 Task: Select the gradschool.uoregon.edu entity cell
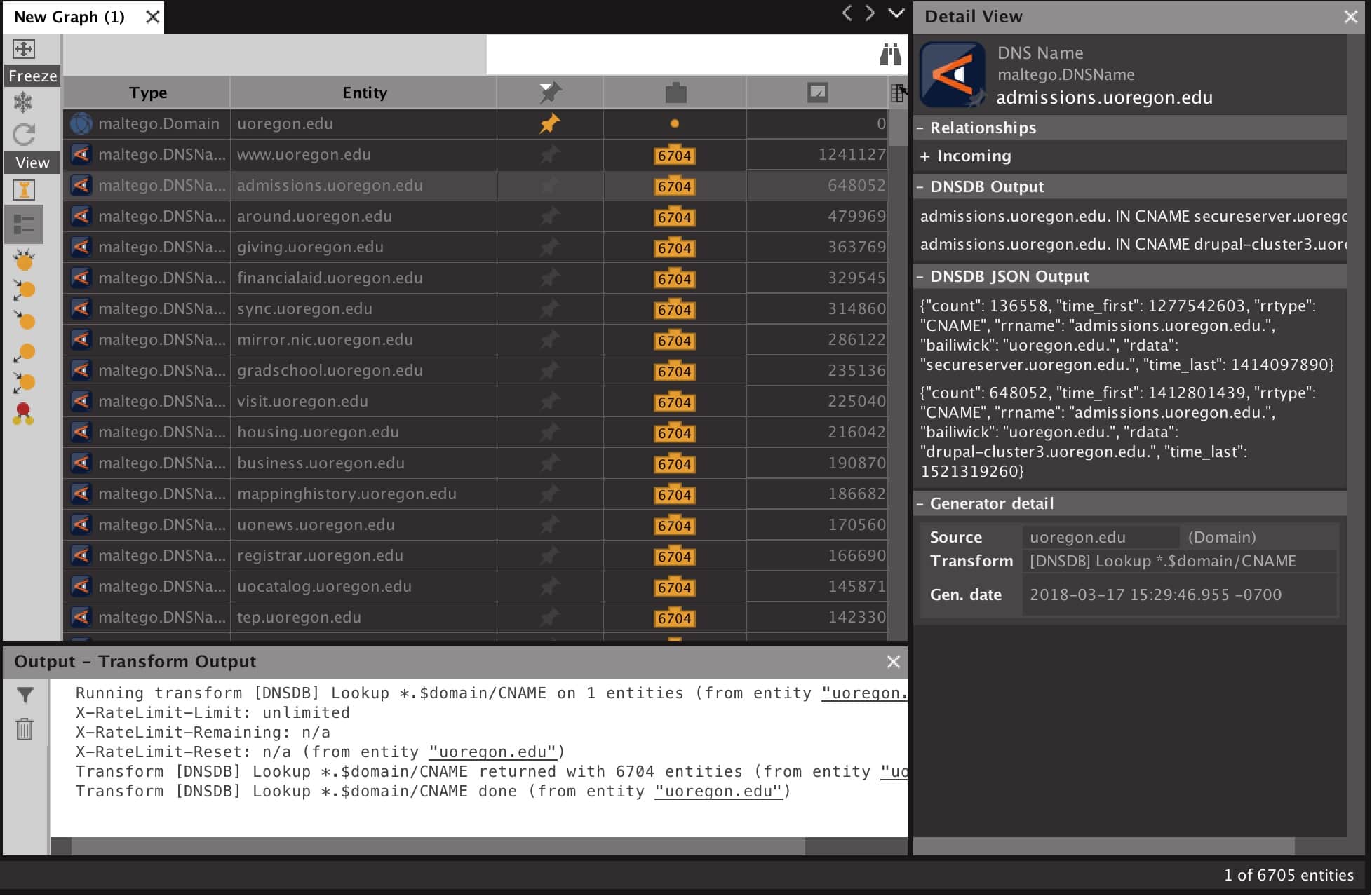coord(363,371)
